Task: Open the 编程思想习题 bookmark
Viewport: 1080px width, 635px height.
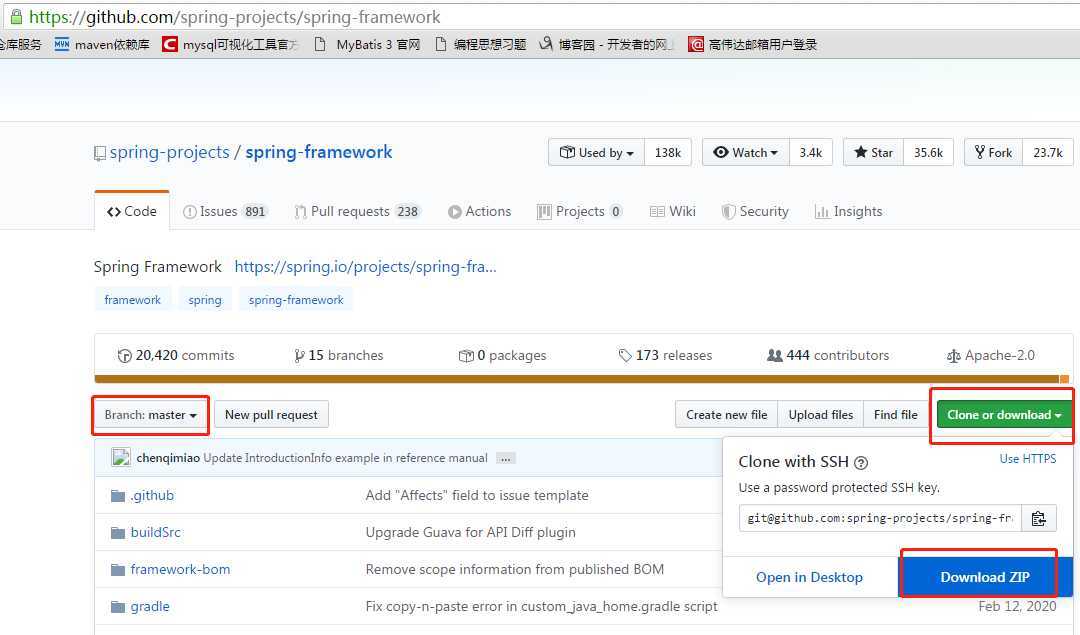Action: coord(481,44)
